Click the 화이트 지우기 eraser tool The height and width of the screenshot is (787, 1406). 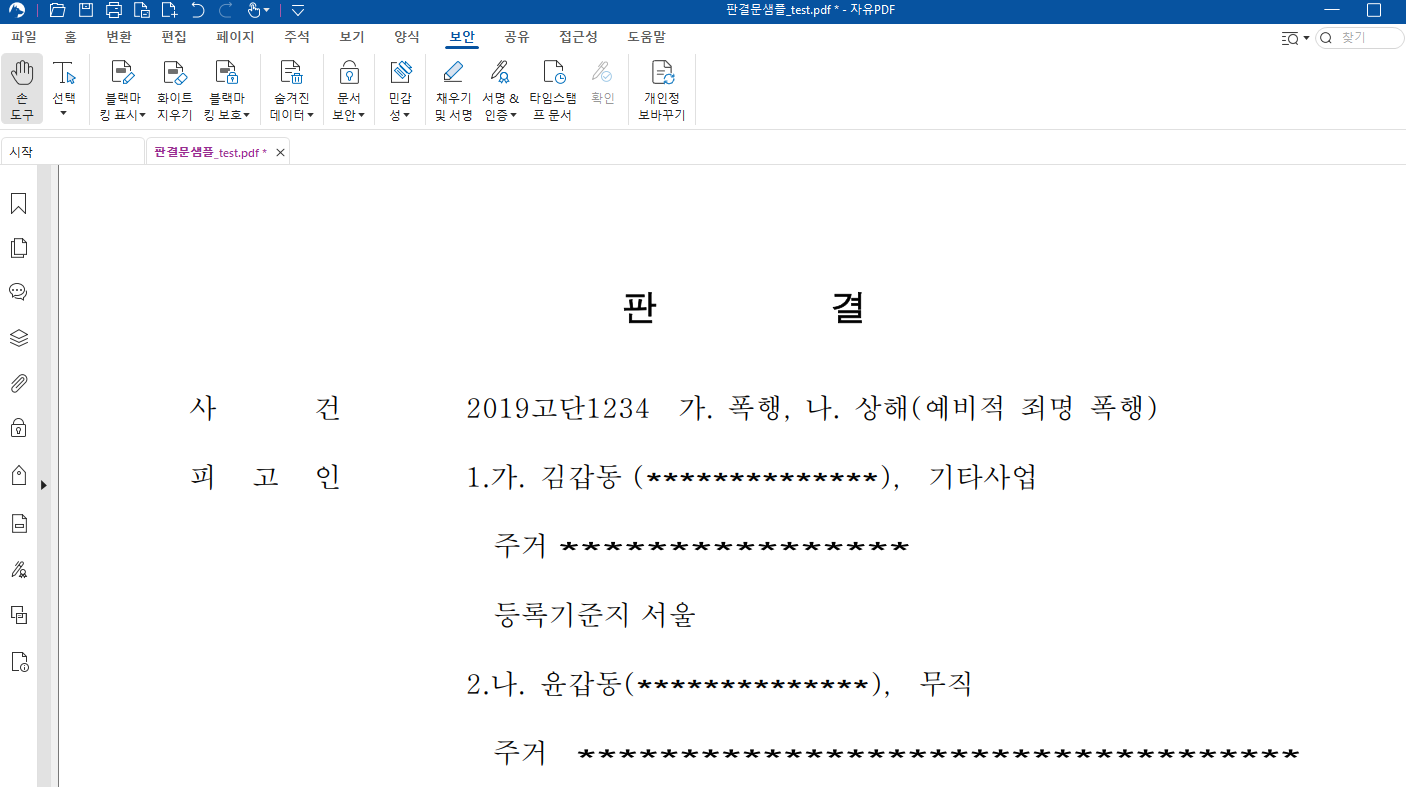click(175, 90)
